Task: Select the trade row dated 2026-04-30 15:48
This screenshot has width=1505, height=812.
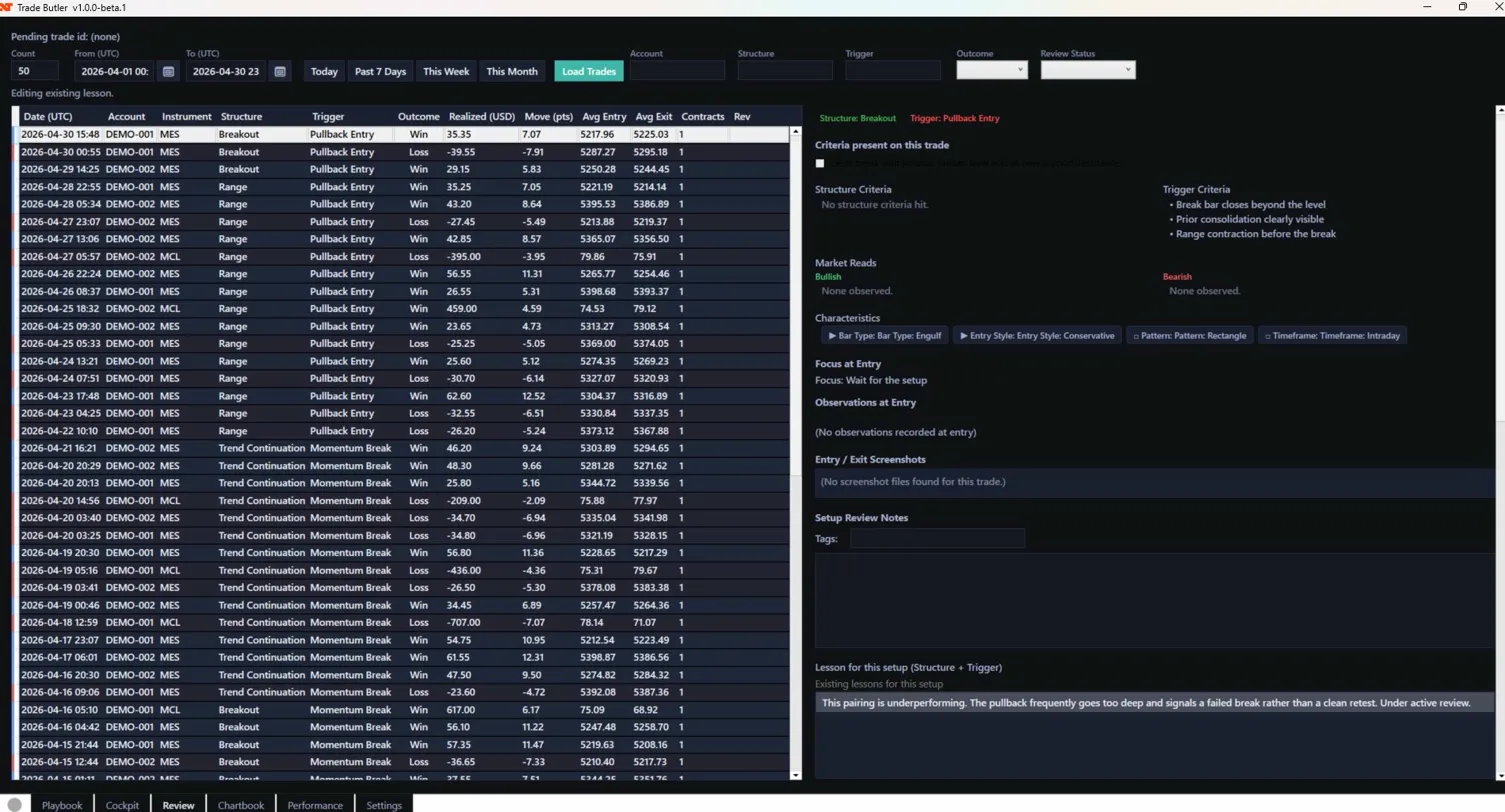Action: [300, 134]
